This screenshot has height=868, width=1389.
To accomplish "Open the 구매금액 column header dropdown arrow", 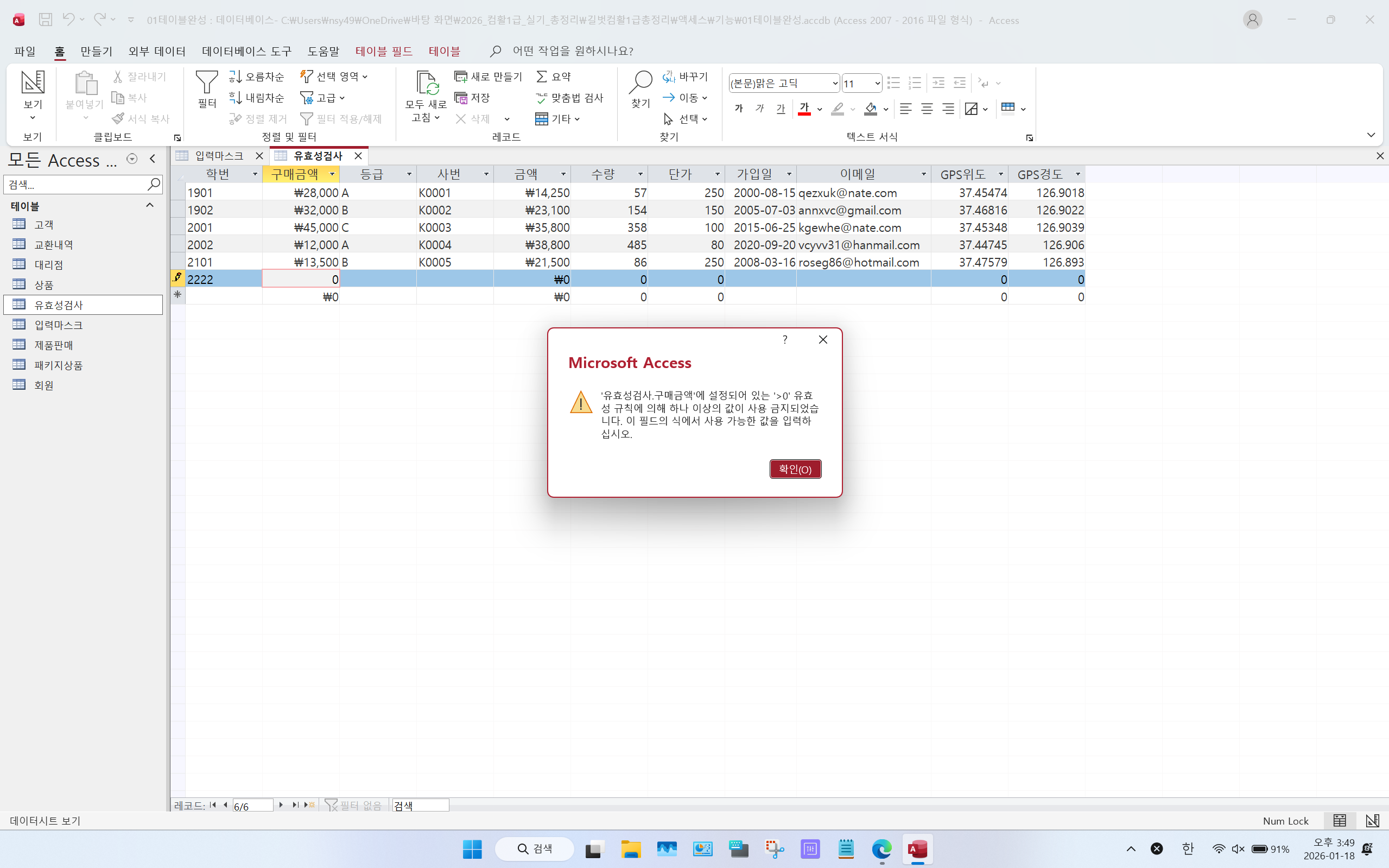I will coord(332,174).
